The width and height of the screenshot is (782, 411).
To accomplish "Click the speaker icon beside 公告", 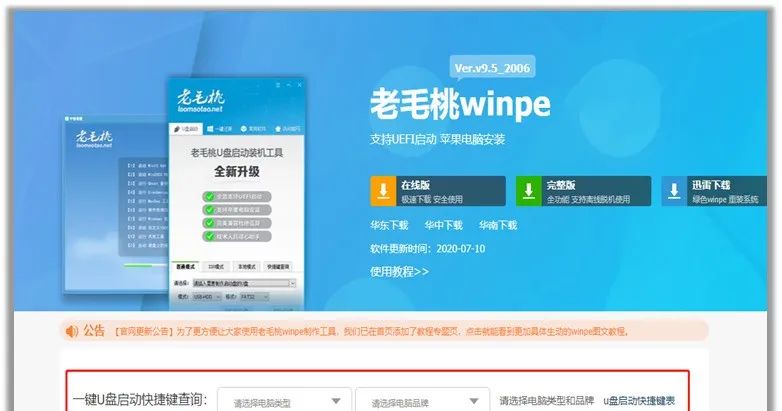I will [72, 331].
